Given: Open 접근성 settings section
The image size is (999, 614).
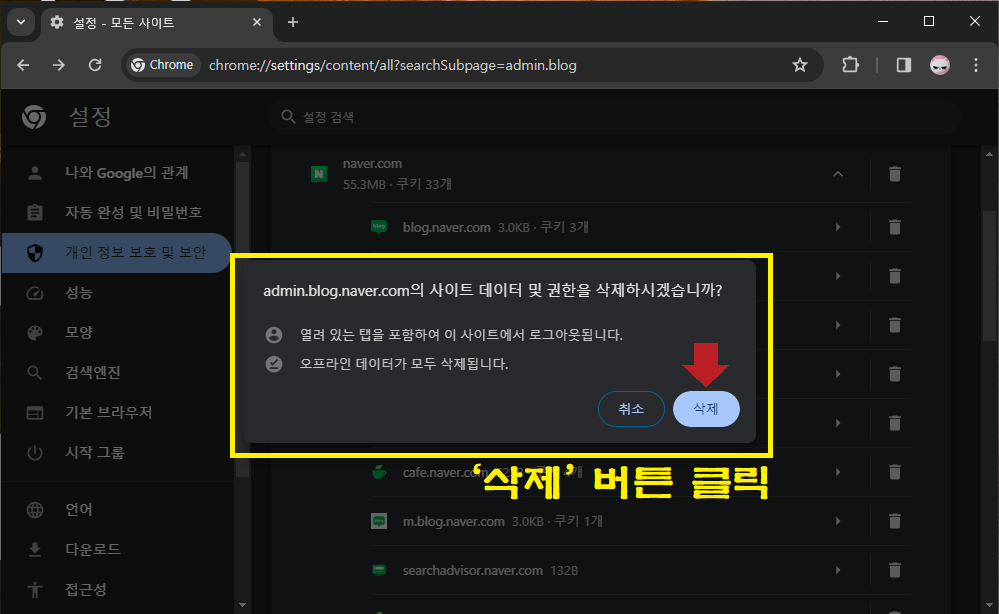Looking at the screenshot, I should [x=116, y=589].
